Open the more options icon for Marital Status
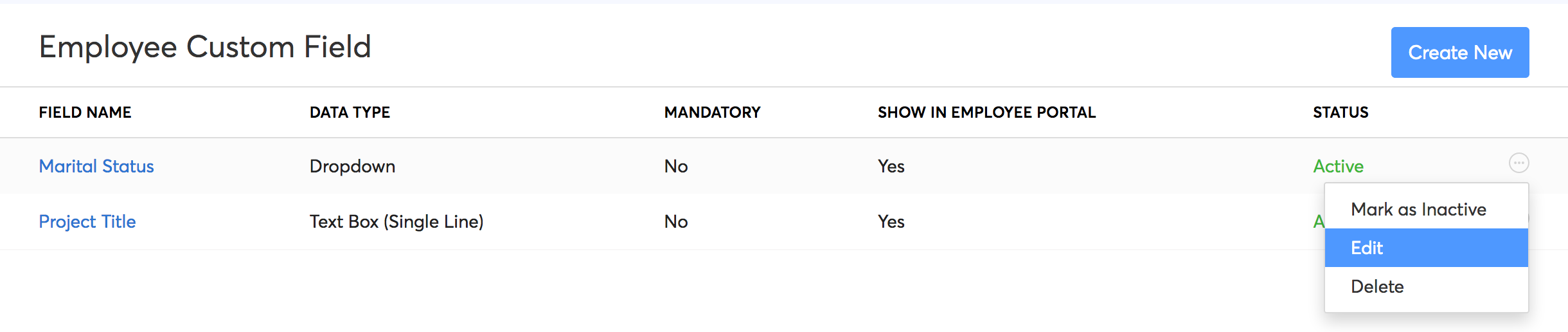Image resolution: width=1568 pixels, height=332 pixels. (x=1519, y=163)
